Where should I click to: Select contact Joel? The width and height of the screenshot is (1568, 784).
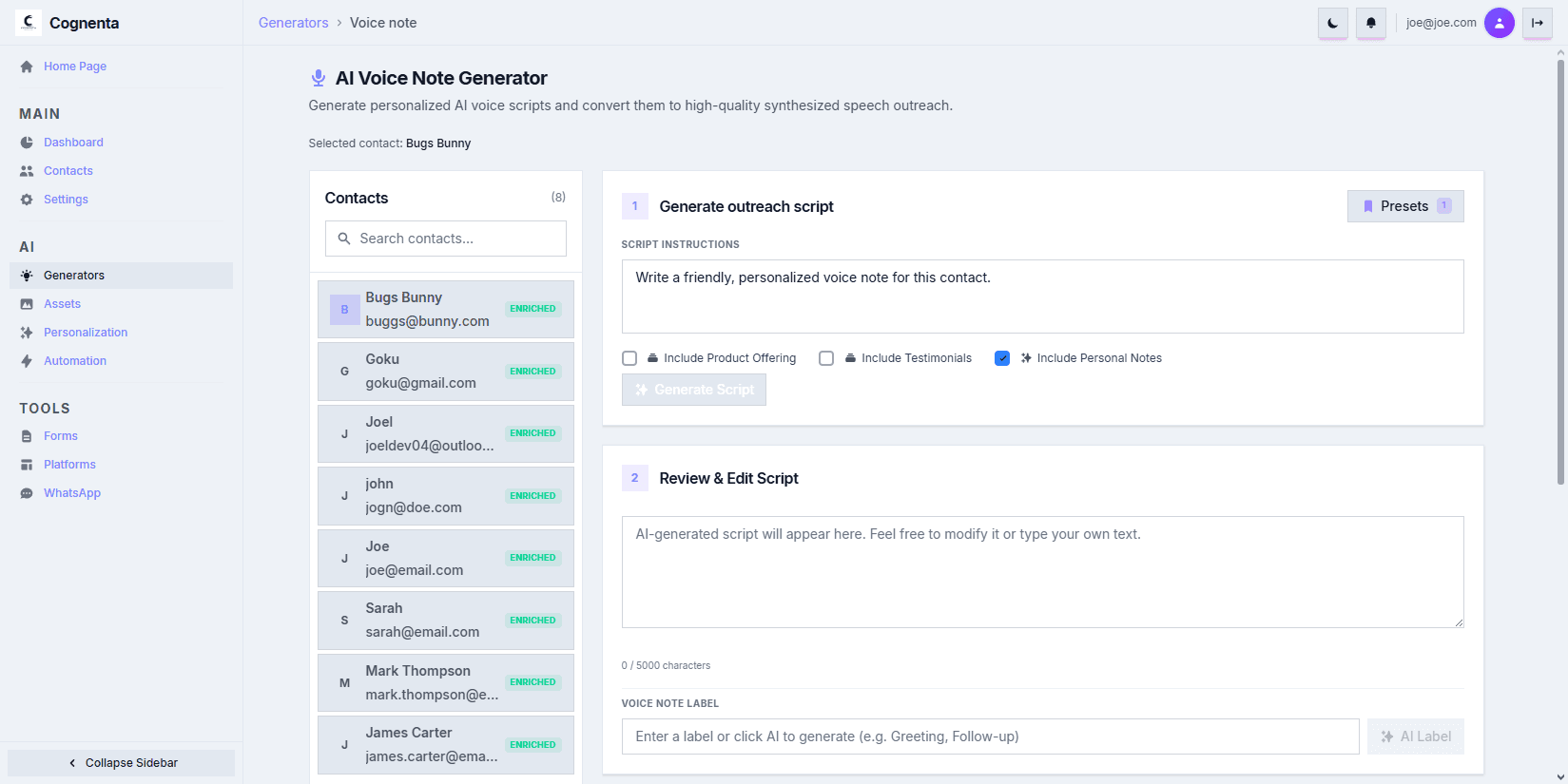pos(446,433)
